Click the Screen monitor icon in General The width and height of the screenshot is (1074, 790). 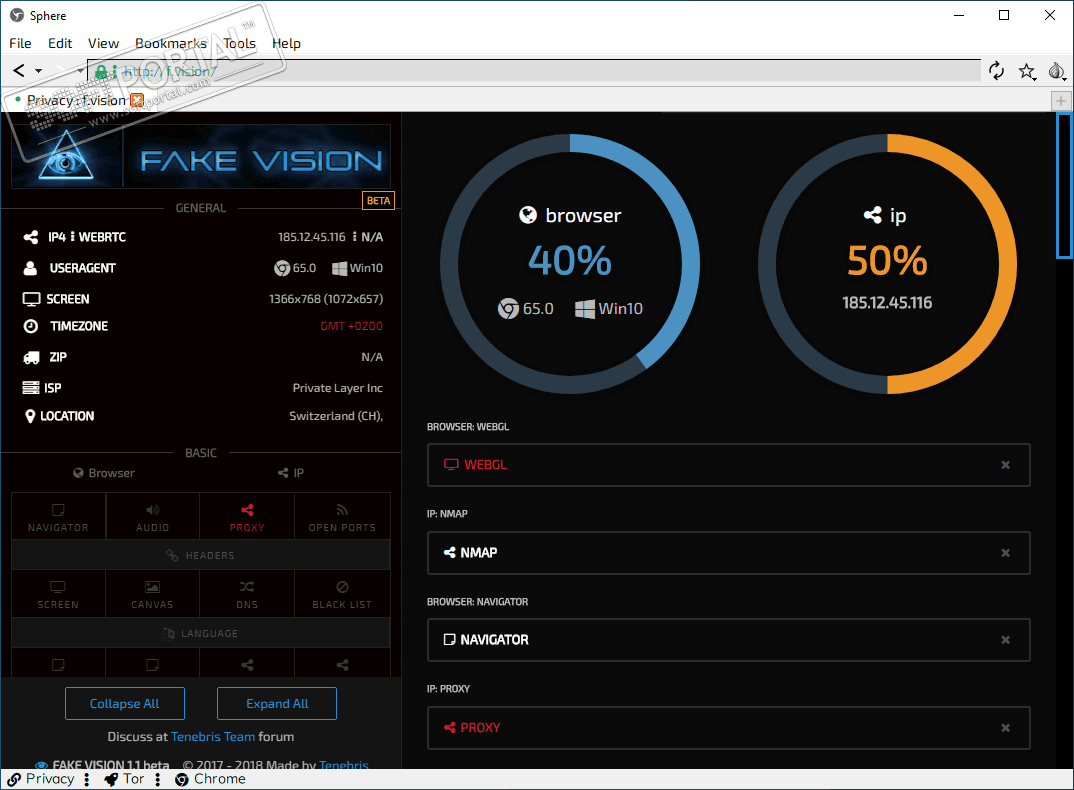32,299
